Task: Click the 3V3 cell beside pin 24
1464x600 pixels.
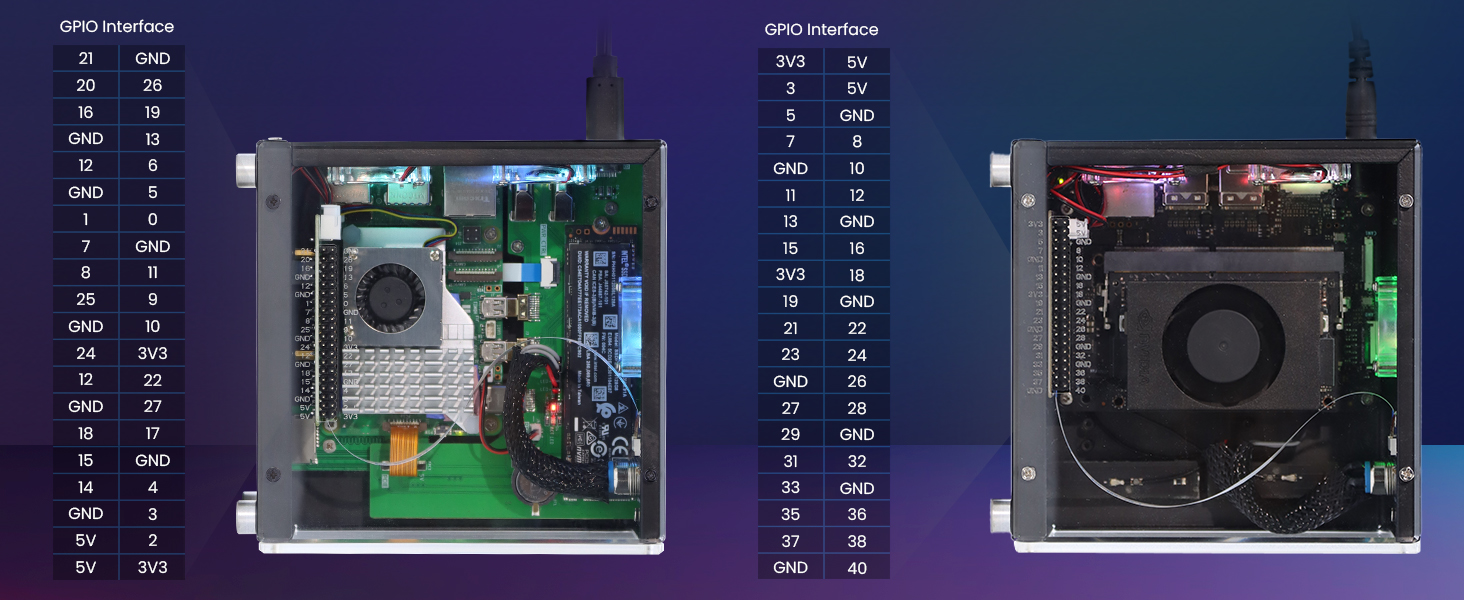Action: (x=152, y=353)
